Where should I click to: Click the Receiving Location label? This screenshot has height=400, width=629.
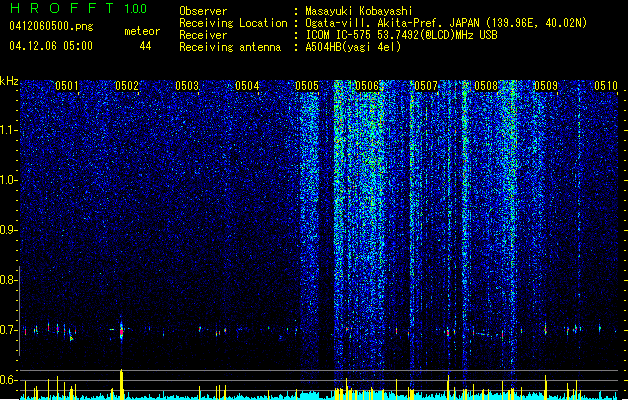[233, 23]
